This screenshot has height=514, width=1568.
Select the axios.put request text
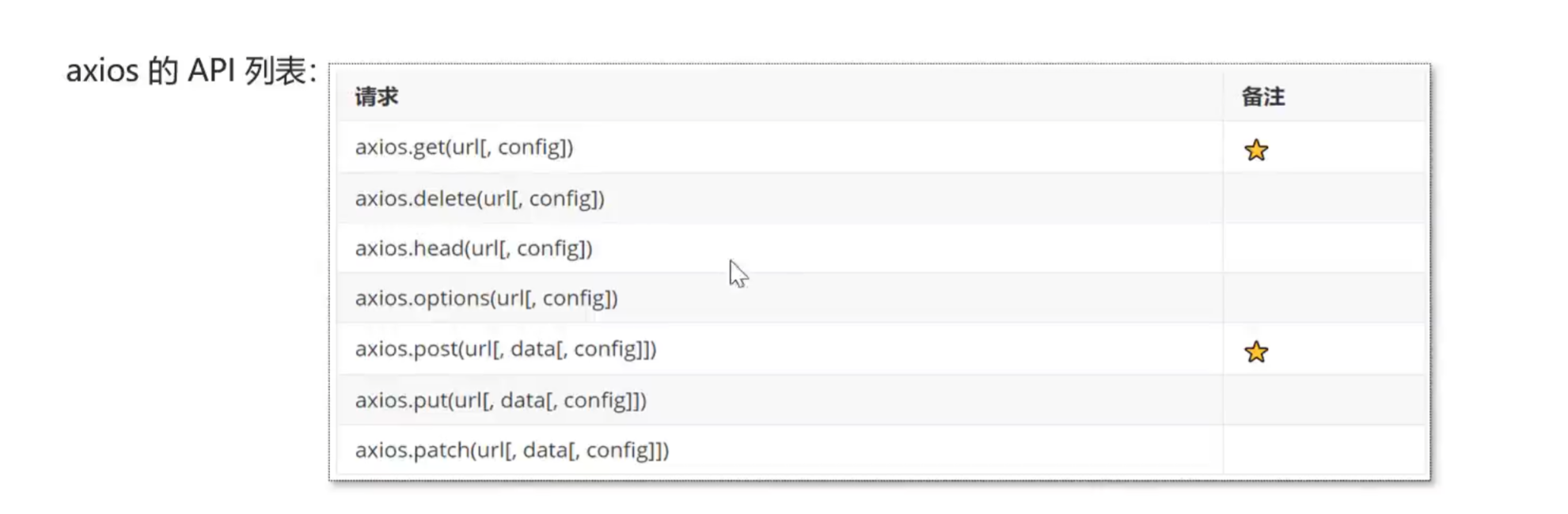click(x=500, y=400)
